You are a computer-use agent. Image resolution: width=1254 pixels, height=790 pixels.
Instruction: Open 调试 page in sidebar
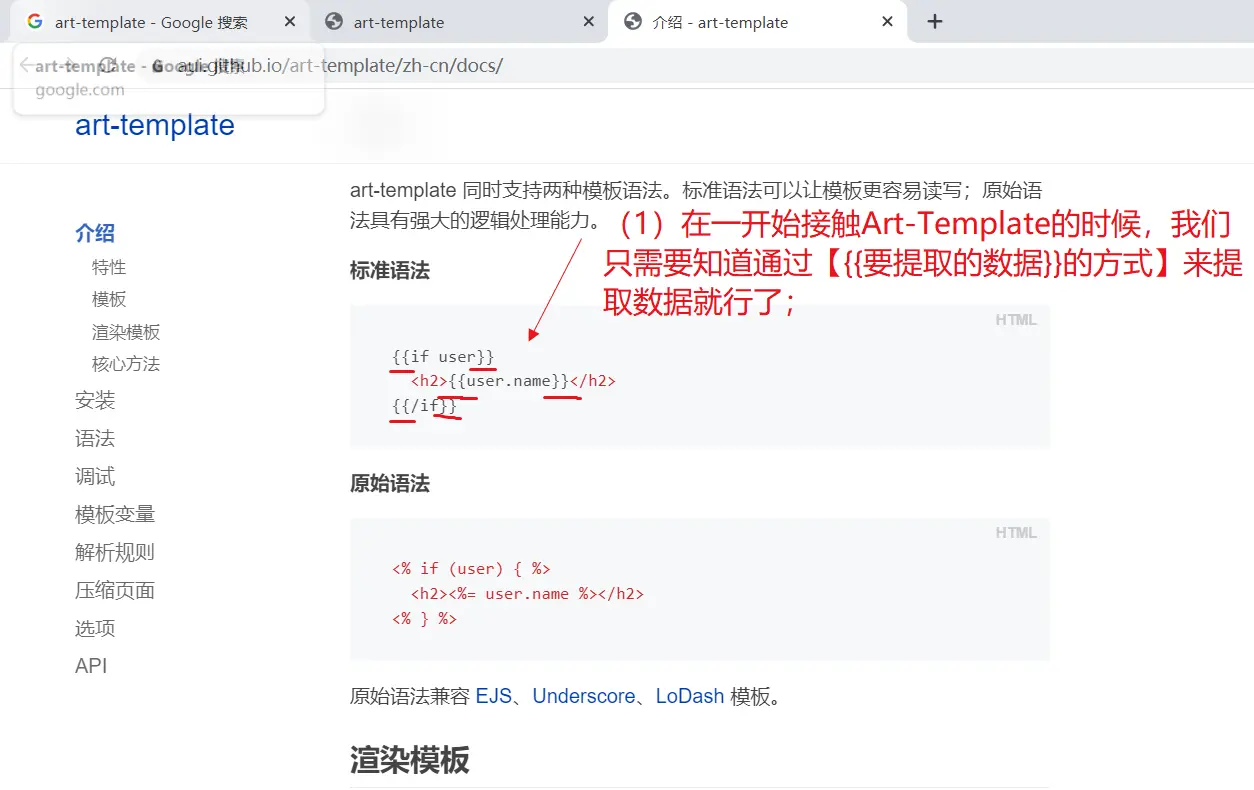pos(95,476)
